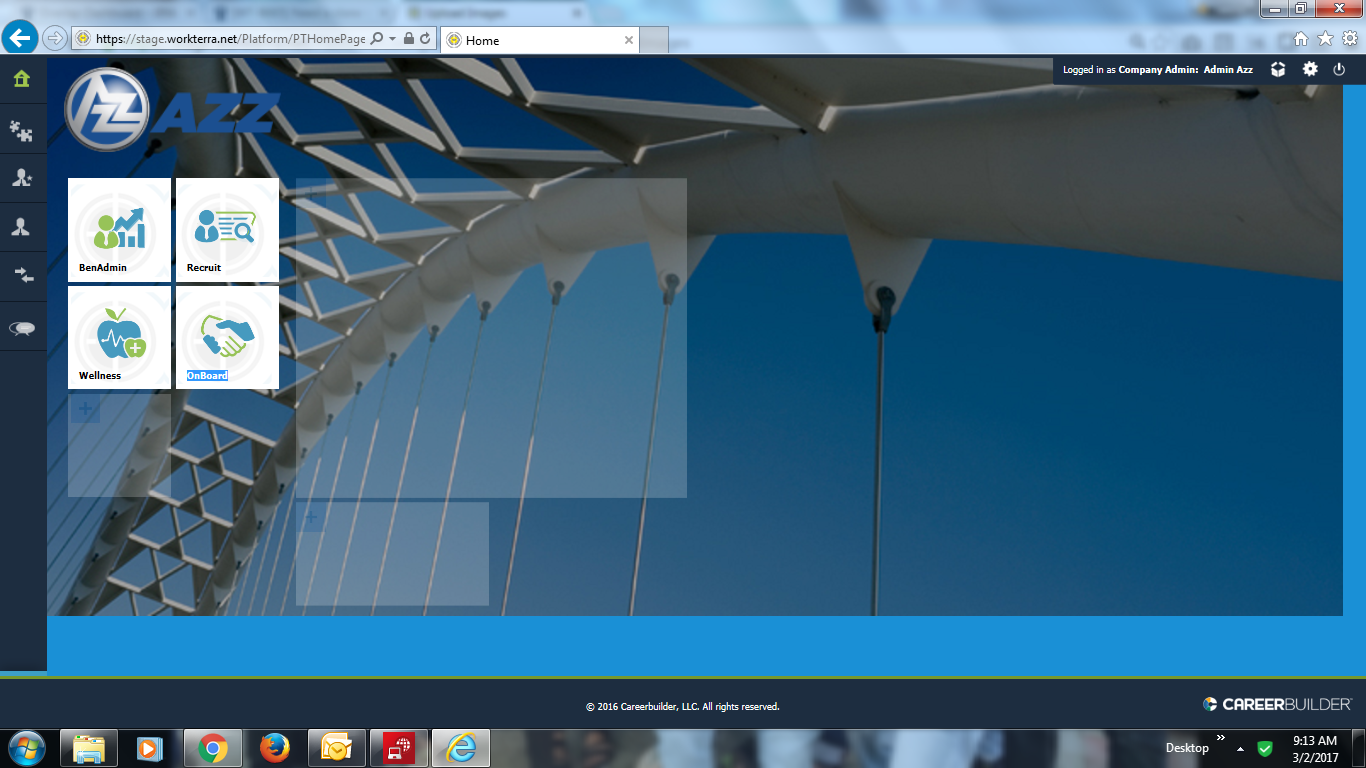Select the single person sidebar icon
This screenshot has height=768, width=1366.
[22, 227]
